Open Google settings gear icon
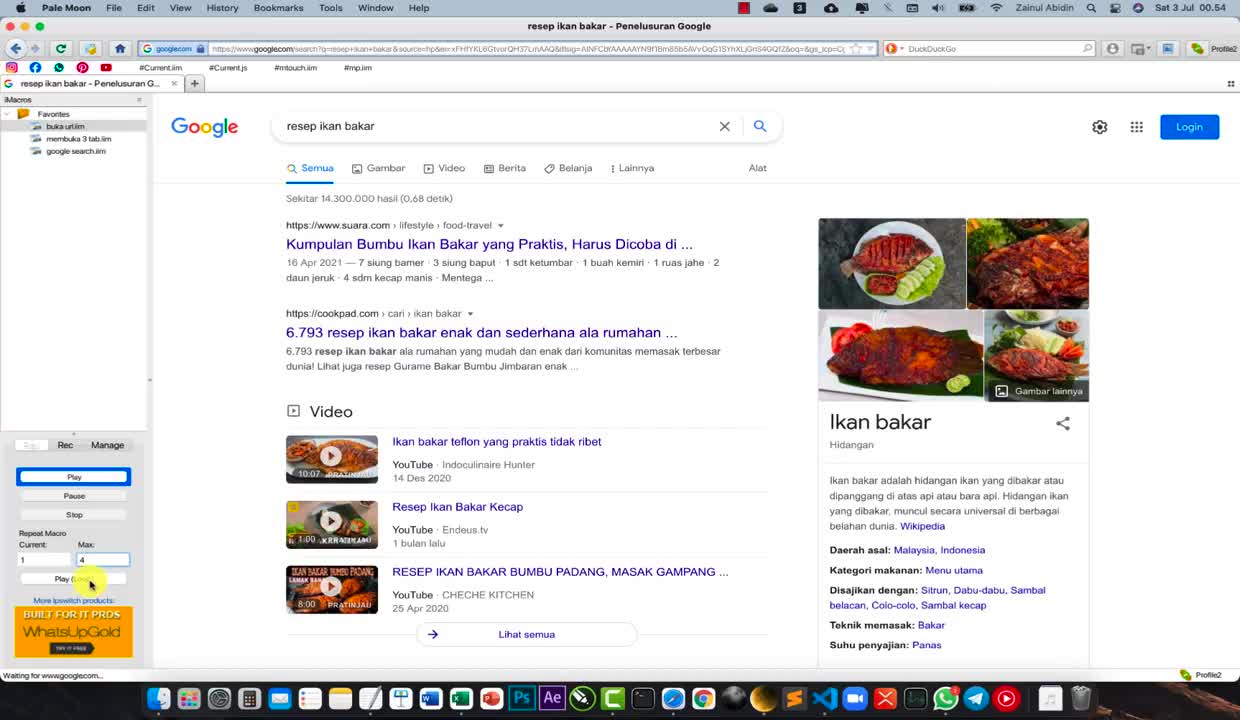 coord(1100,127)
